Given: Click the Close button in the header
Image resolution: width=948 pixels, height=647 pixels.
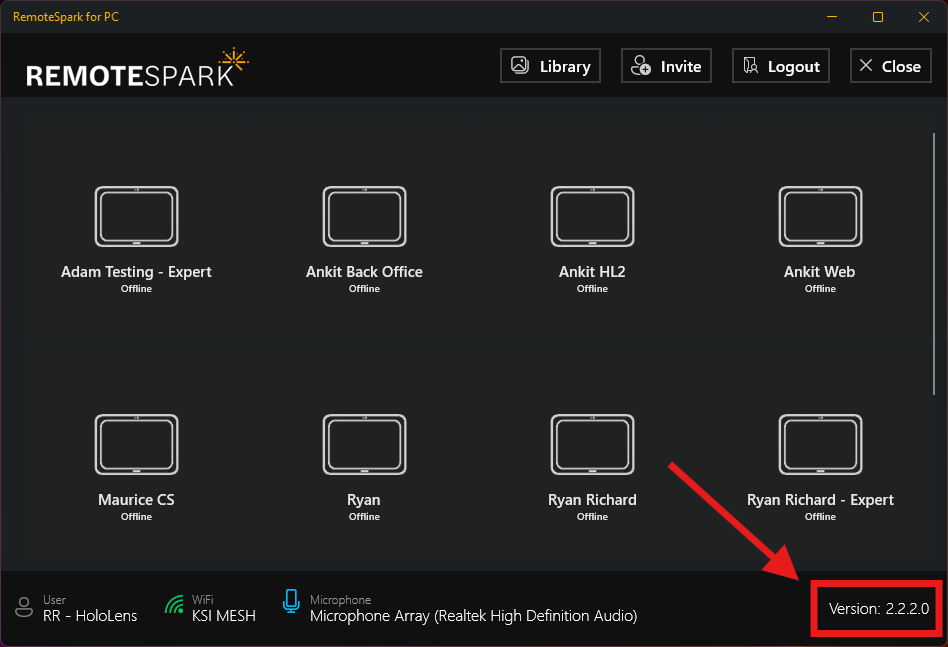Looking at the screenshot, I should pos(891,65).
